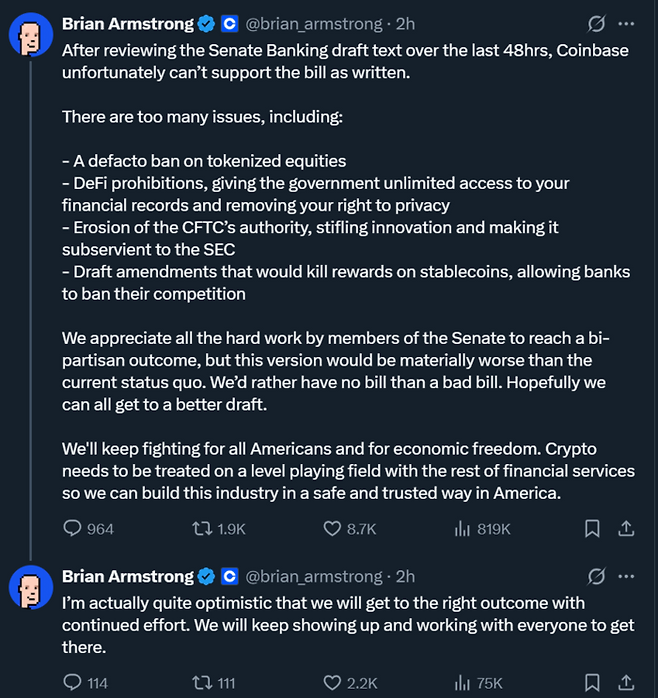Like the tweet with 8.7K likes
658x698 pixels.
click(x=333, y=529)
